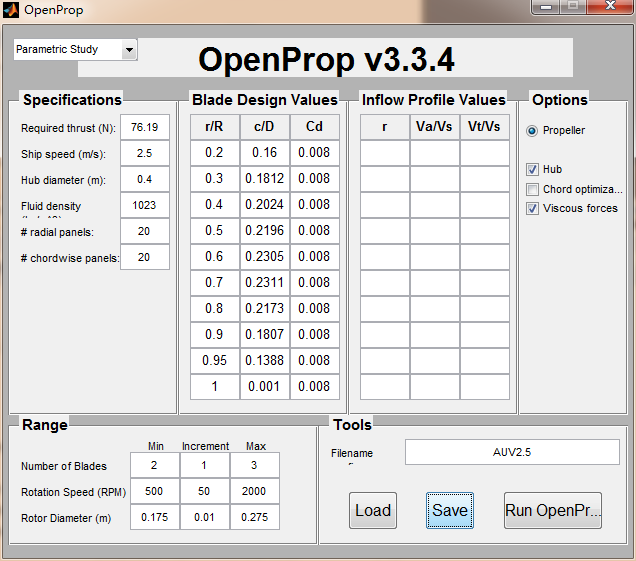
Task: Click the r/R cell with value 0.95
Action: (x=215, y=361)
